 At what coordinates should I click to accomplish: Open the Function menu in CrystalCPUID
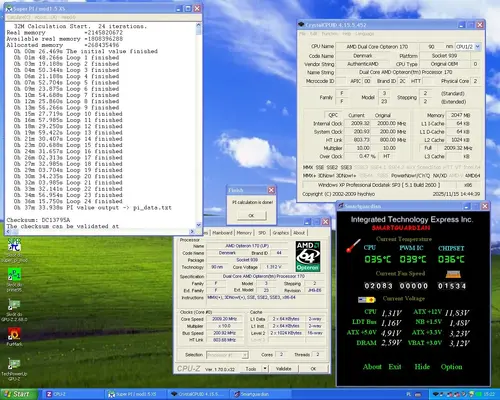(330, 34)
